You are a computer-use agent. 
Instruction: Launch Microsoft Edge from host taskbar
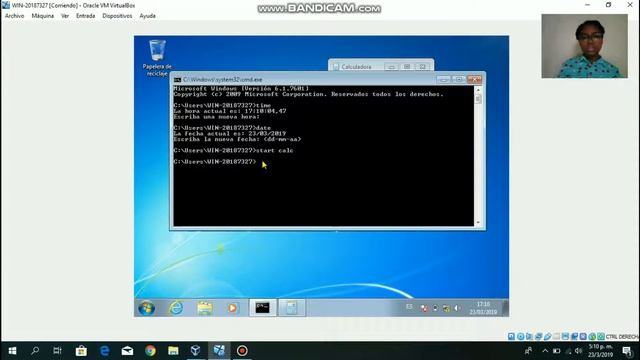click(x=104, y=351)
